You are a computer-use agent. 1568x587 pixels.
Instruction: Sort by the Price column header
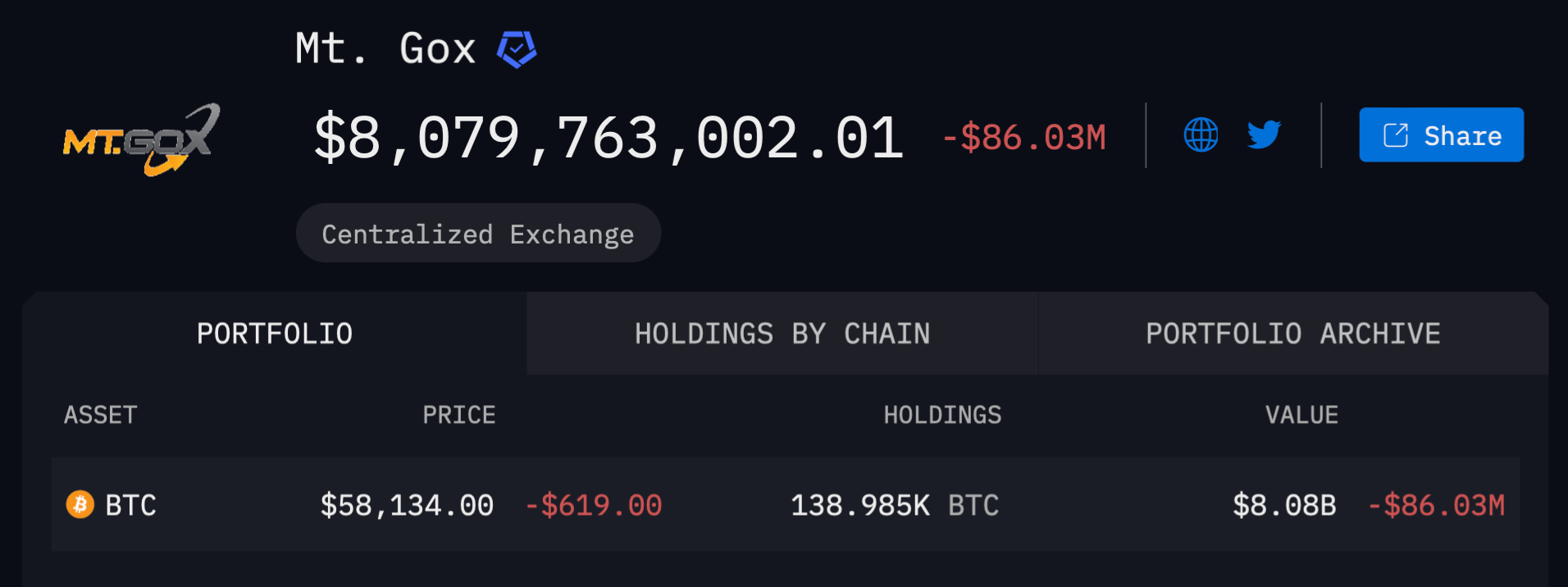click(x=459, y=415)
